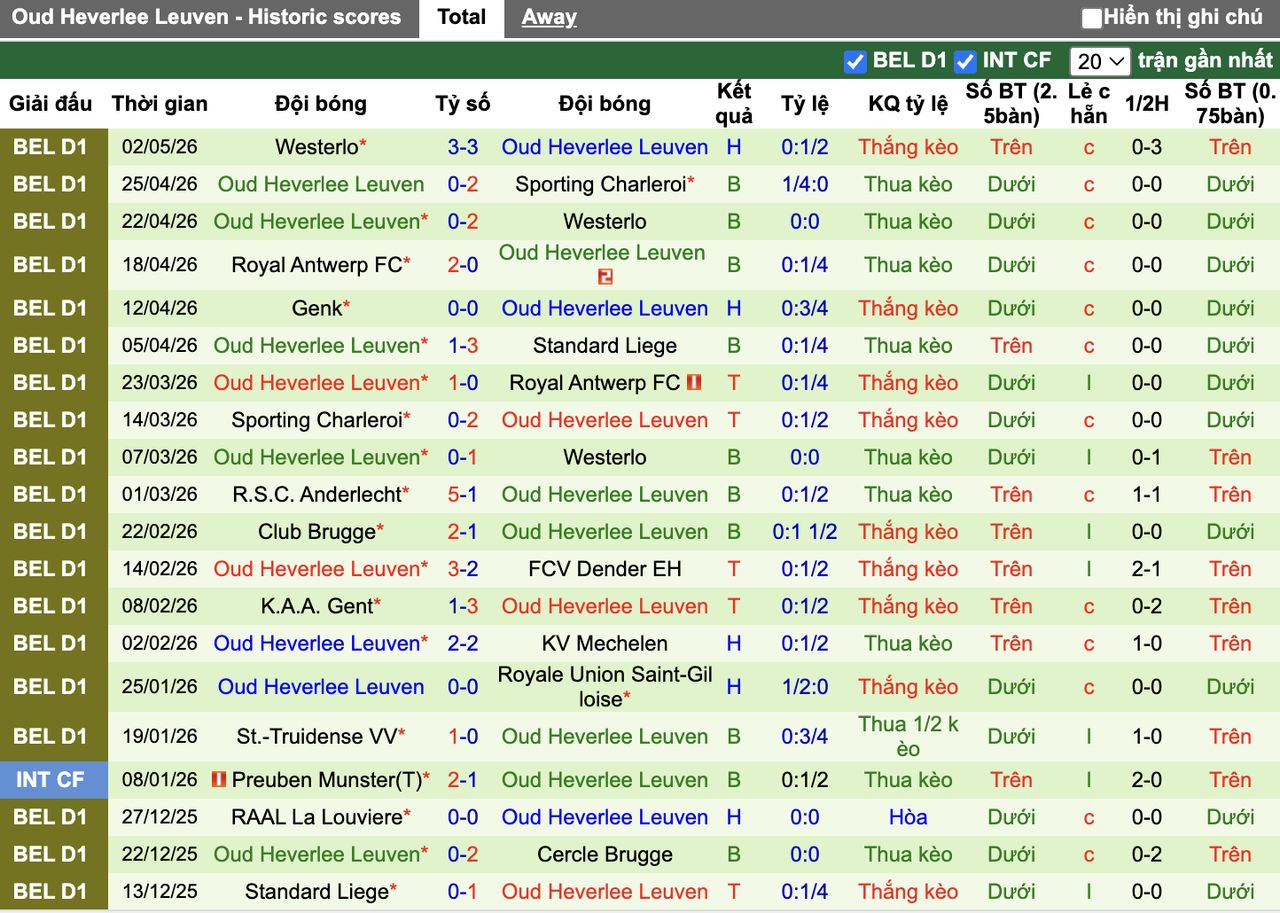Image resolution: width=1280 pixels, height=913 pixels.
Task: Open Royal Antwerp FC link in the 18/04/26 row
Action: pos(317,265)
